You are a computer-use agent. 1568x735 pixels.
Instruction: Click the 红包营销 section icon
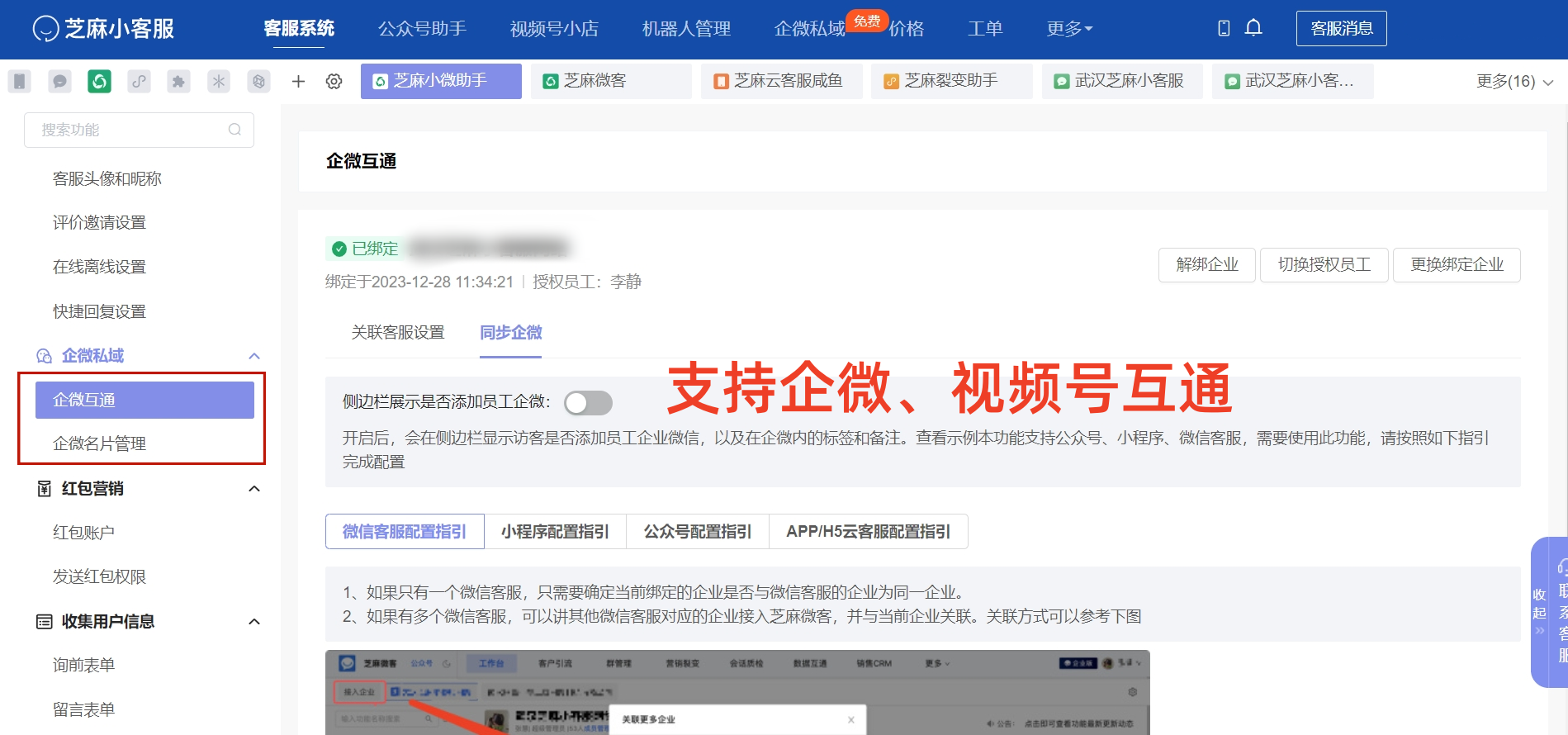pos(45,489)
